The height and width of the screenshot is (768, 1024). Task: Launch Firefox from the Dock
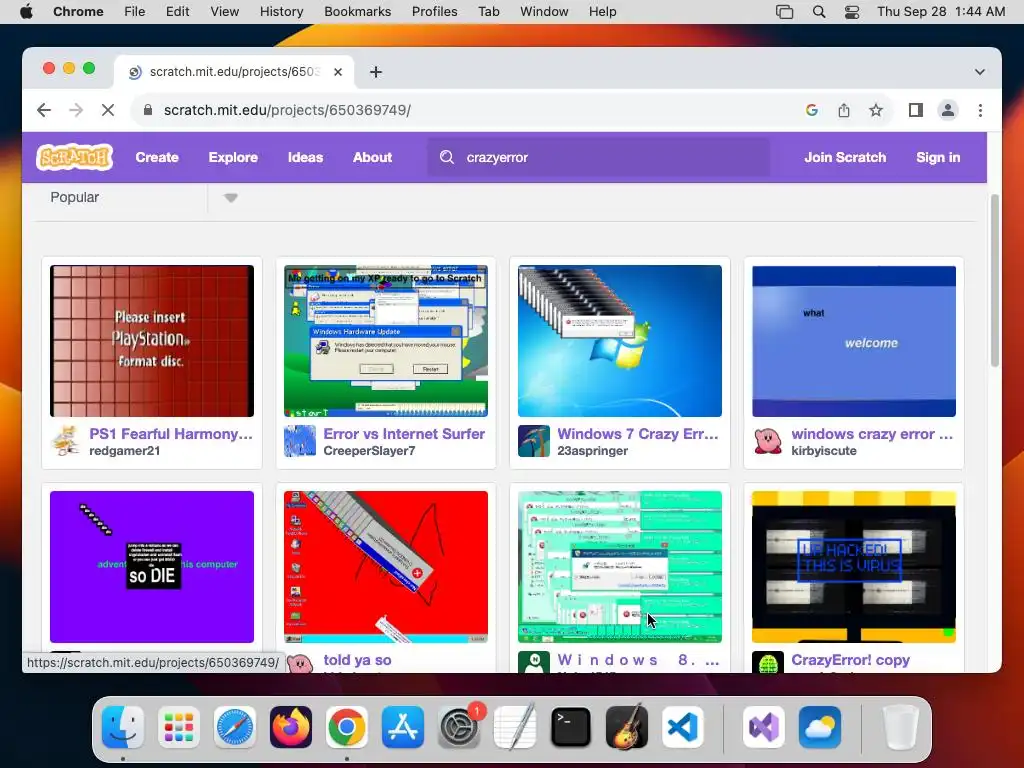291,727
